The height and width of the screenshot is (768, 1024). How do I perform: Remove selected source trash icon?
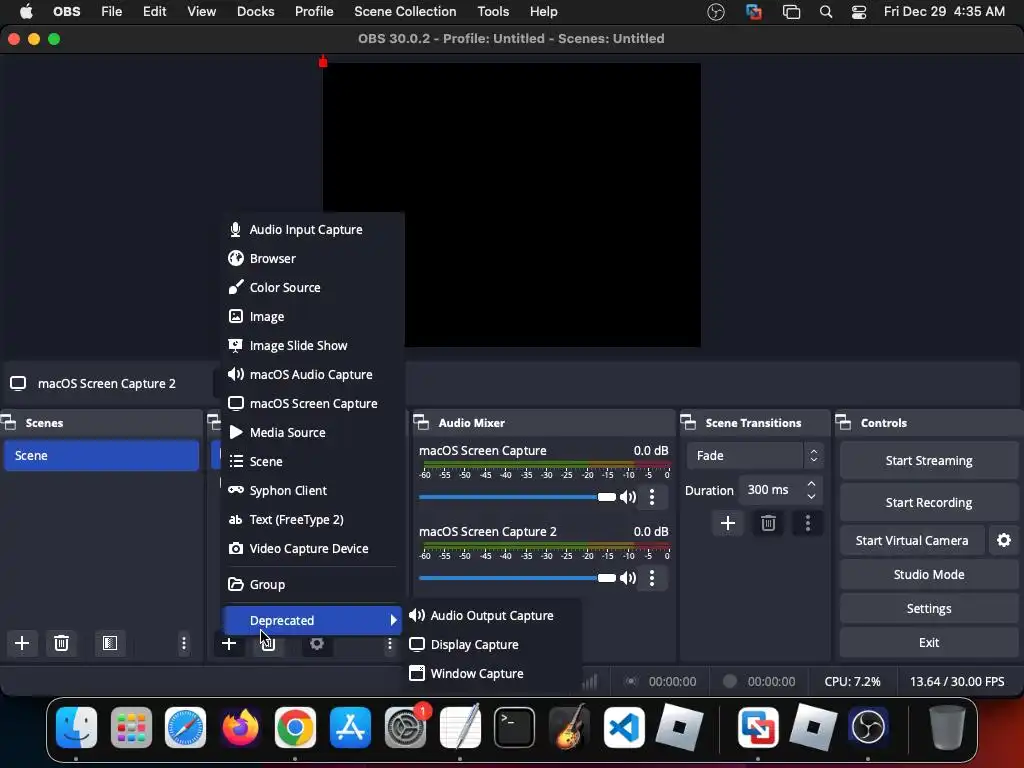(268, 645)
